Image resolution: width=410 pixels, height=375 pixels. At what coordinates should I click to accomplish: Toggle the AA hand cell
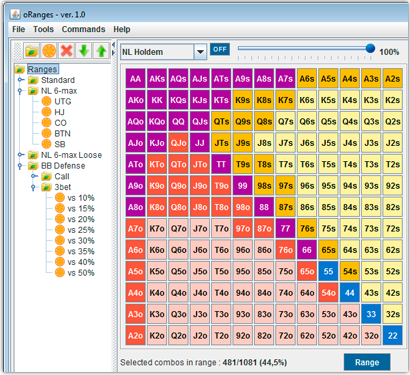point(135,79)
